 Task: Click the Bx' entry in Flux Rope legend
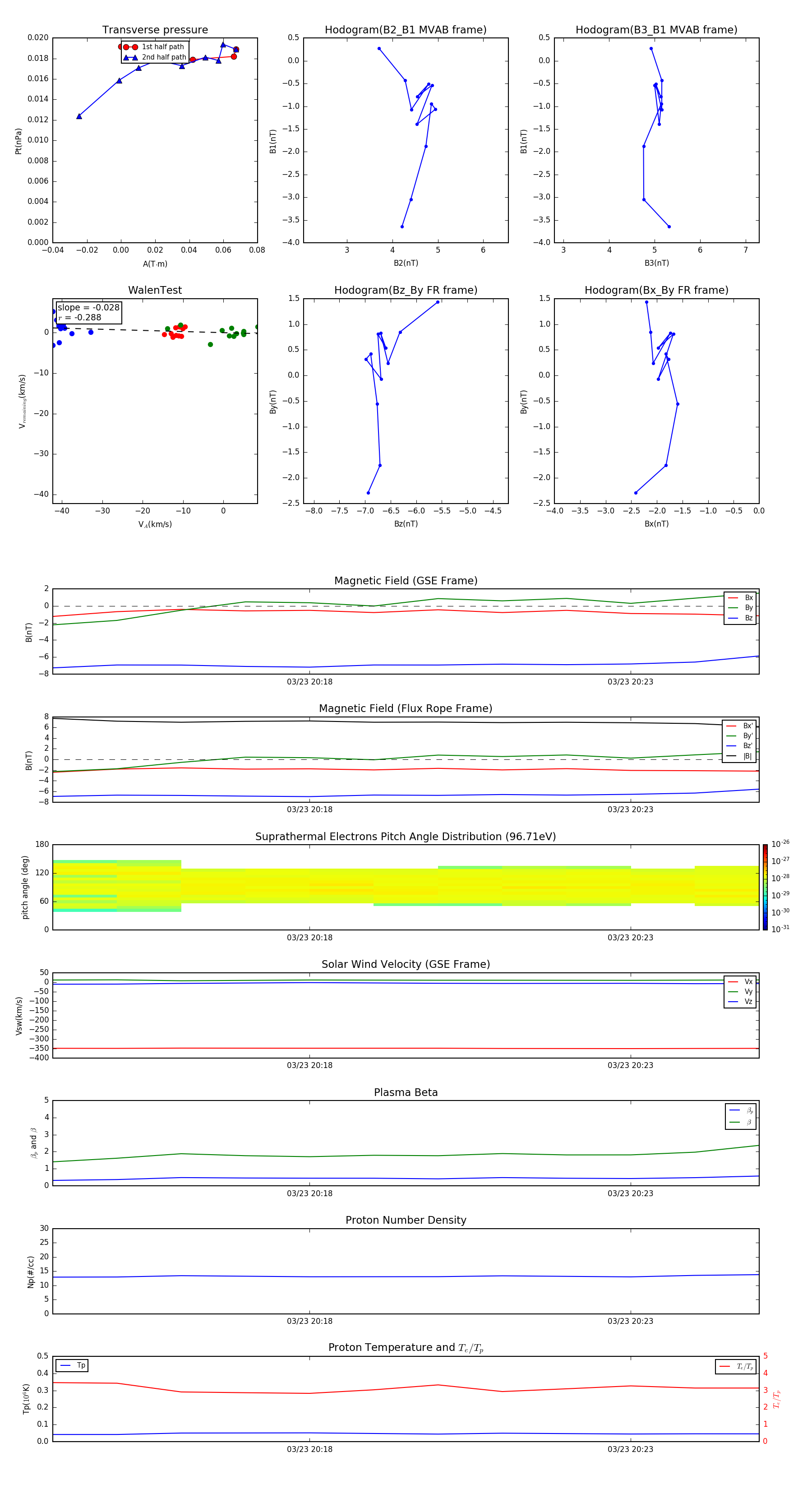click(740, 726)
